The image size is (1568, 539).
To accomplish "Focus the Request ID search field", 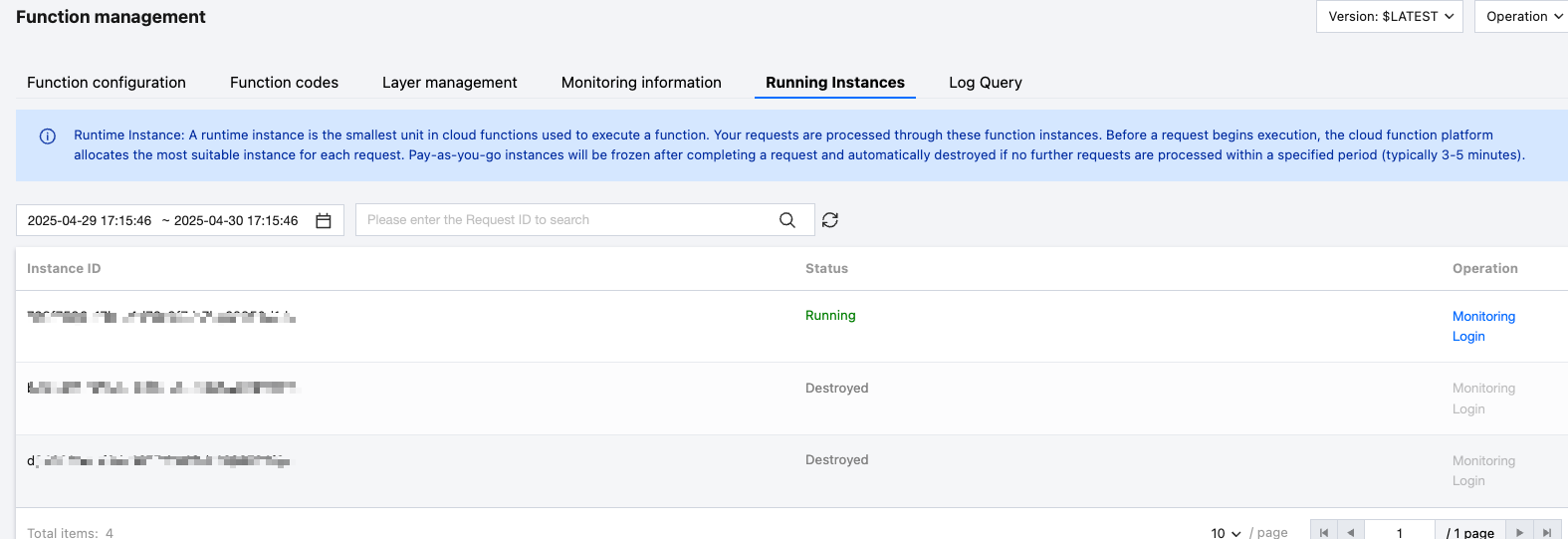I will [x=567, y=220].
